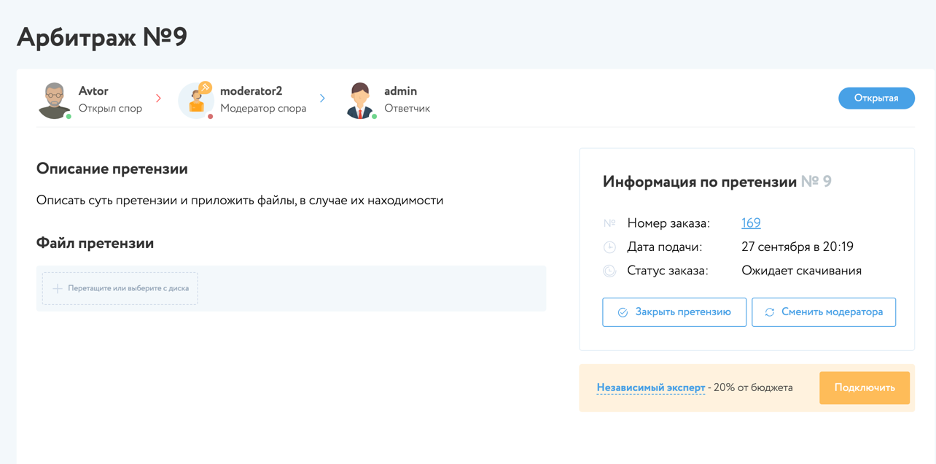This screenshot has width=936, height=464.
Task: Open order number 169 link
Action: coord(751,223)
